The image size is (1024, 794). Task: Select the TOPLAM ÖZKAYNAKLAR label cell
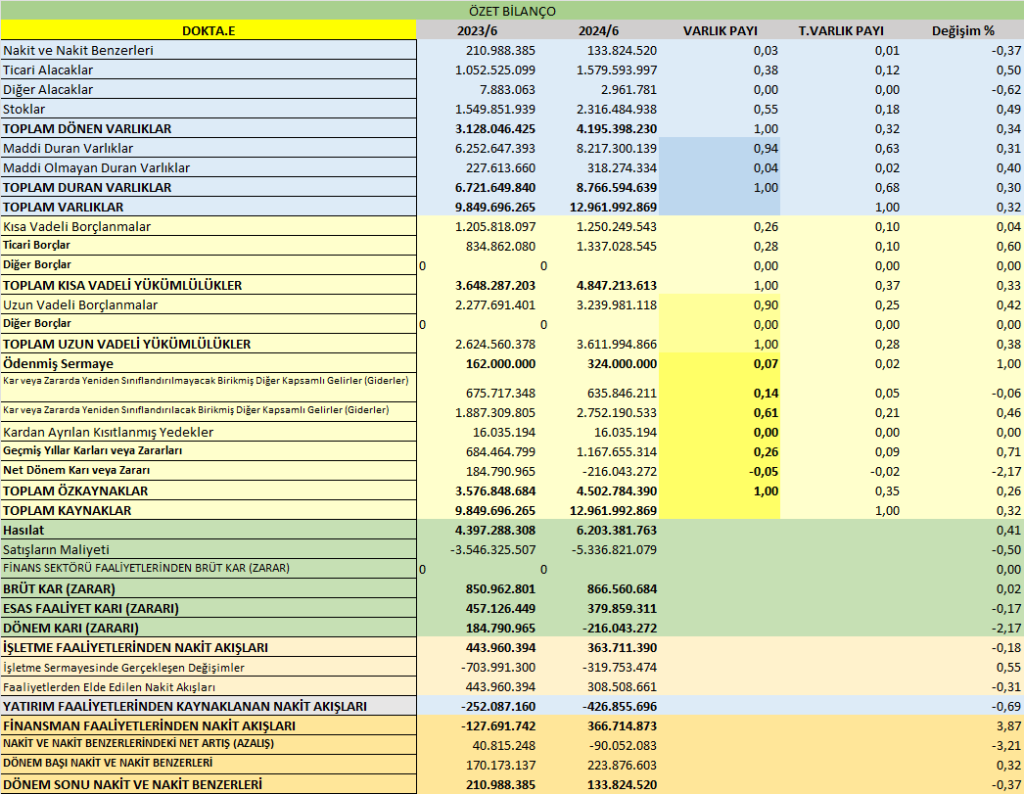(208, 491)
